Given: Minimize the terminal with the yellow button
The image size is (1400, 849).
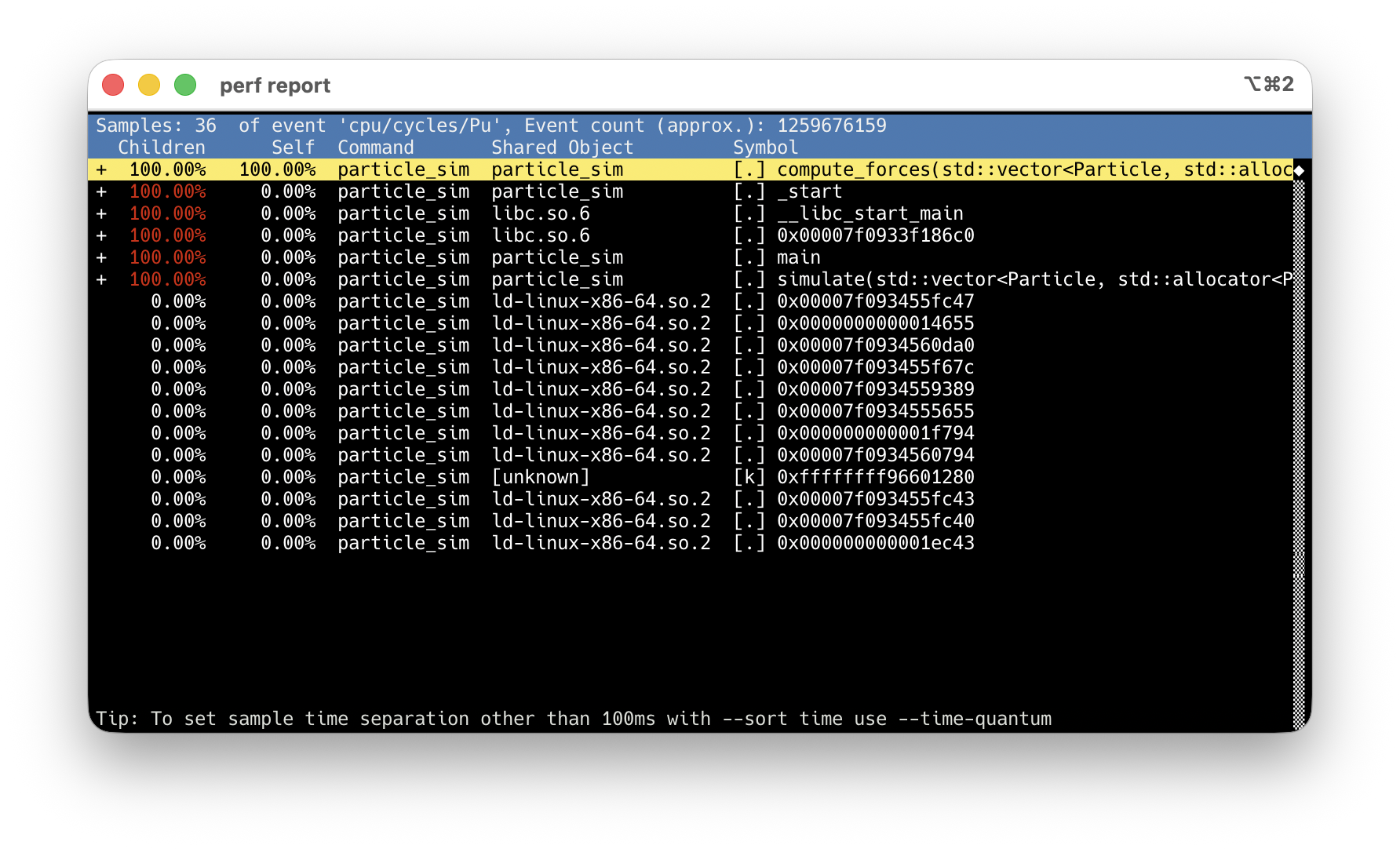Looking at the screenshot, I should pyautogui.click(x=149, y=85).
